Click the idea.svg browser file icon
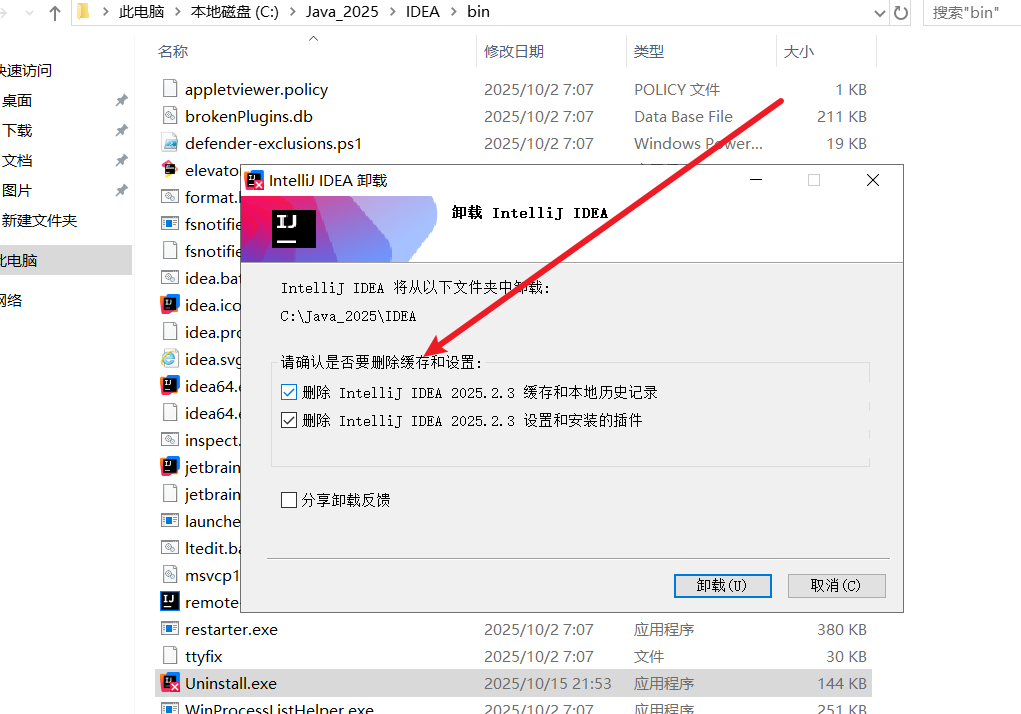The width and height of the screenshot is (1021, 714). coord(169,359)
